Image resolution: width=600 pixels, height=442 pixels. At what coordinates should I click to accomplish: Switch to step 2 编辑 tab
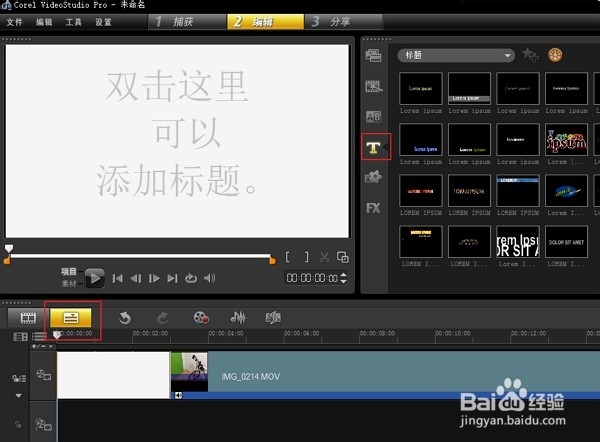pos(266,22)
